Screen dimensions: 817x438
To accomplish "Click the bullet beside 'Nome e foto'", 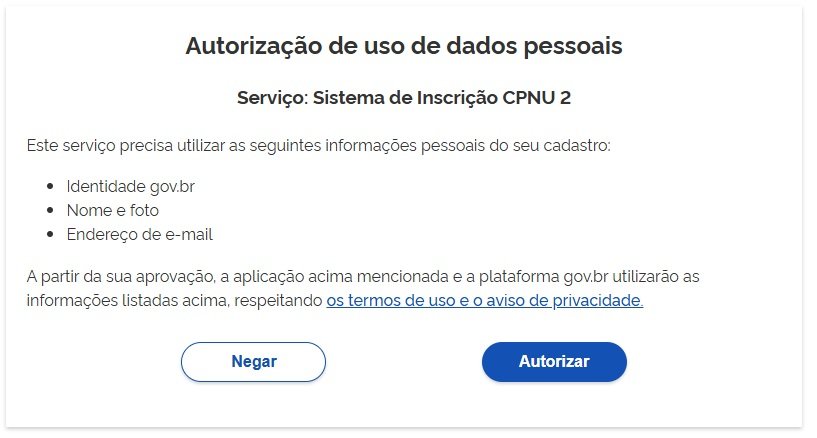I will point(50,210).
